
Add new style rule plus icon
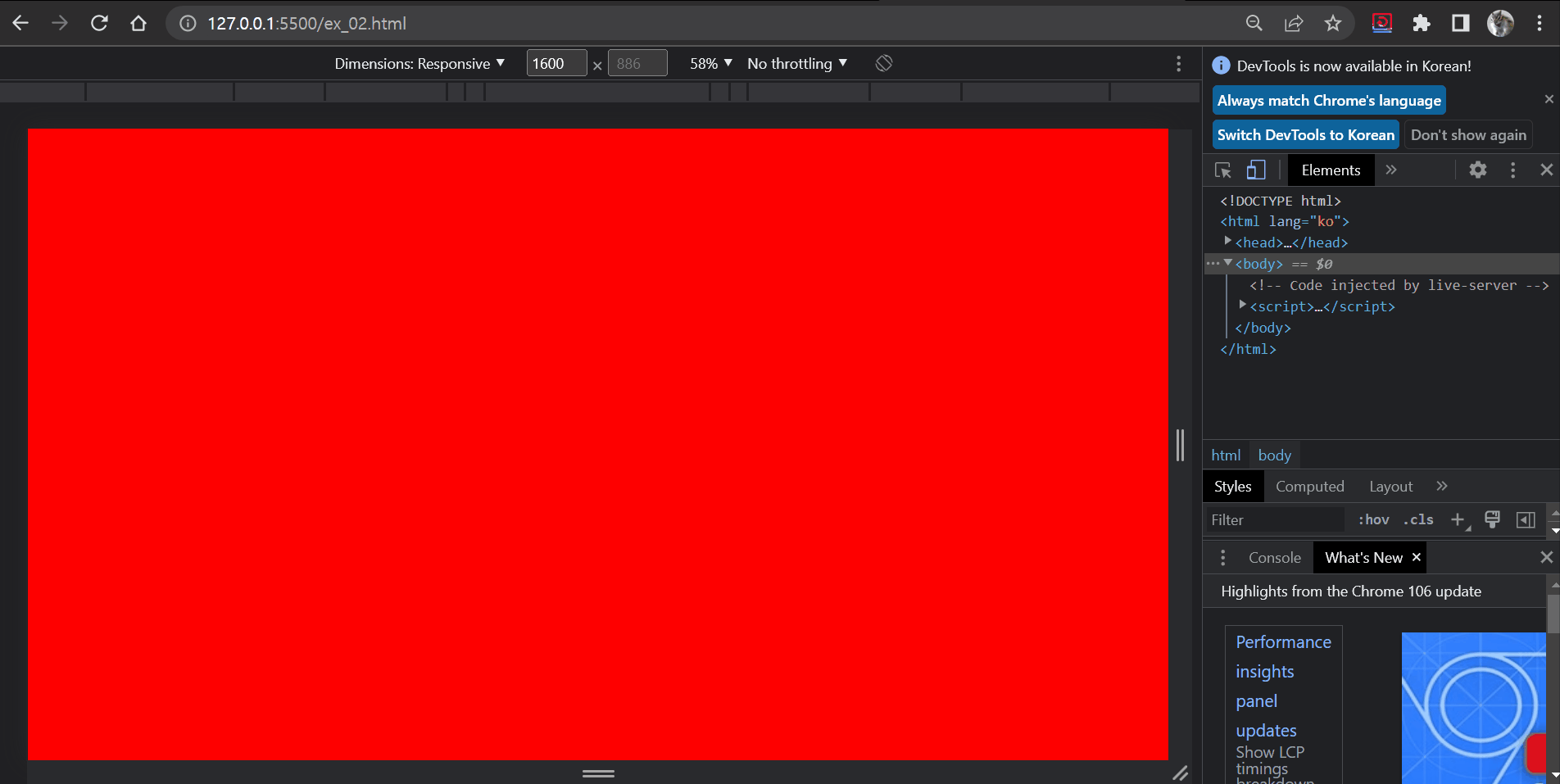pos(1458,520)
